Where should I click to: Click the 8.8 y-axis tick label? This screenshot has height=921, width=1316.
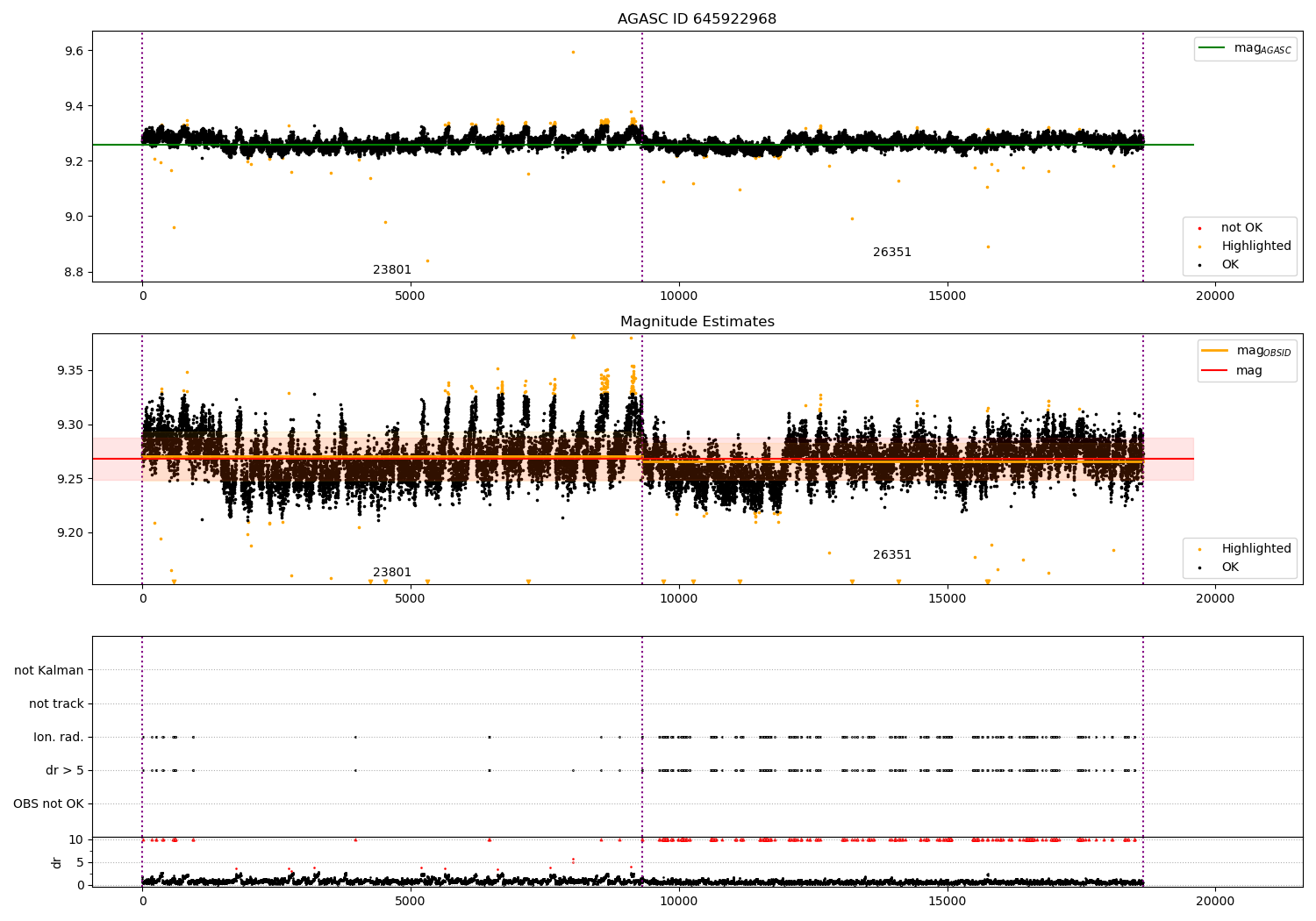click(74, 273)
